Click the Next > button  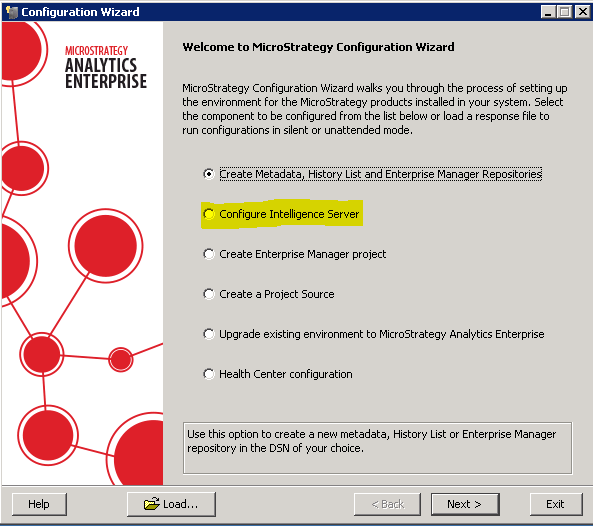(465, 504)
